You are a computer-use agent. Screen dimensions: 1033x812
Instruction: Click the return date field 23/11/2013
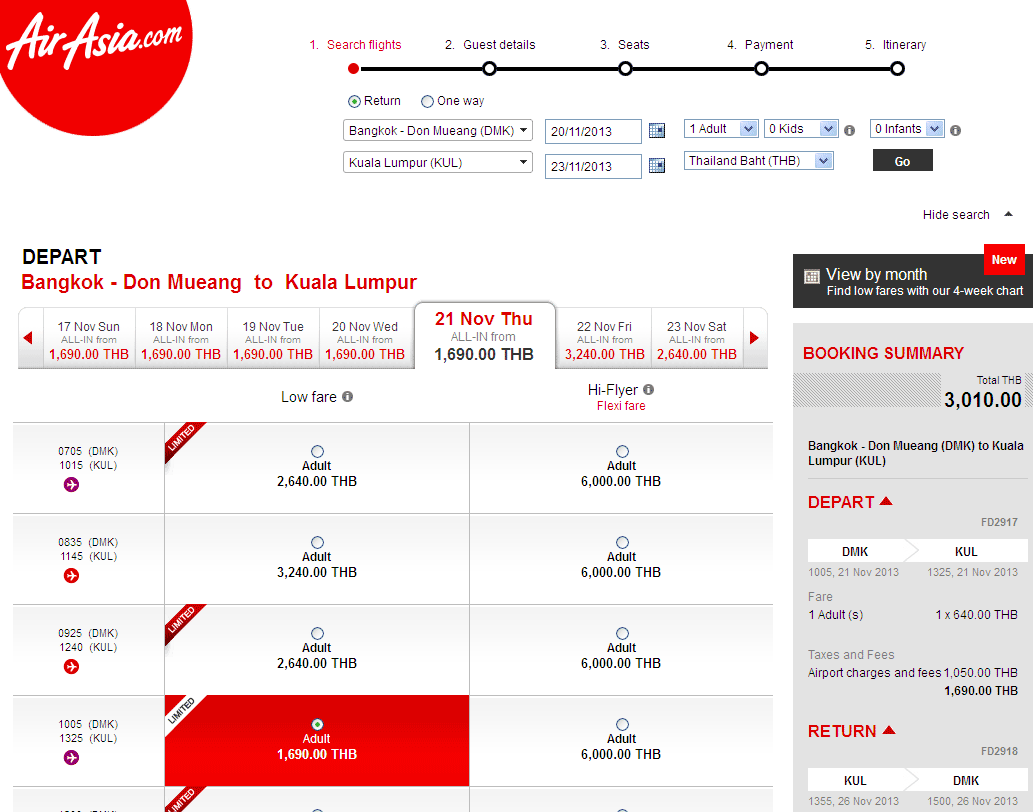tap(593, 166)
